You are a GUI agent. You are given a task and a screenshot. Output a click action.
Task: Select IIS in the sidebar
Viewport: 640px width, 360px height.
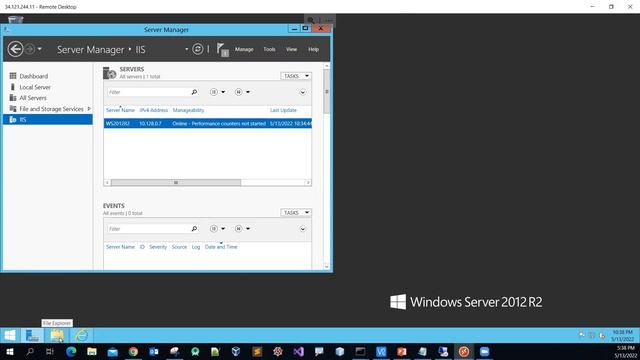pos(48,120)
